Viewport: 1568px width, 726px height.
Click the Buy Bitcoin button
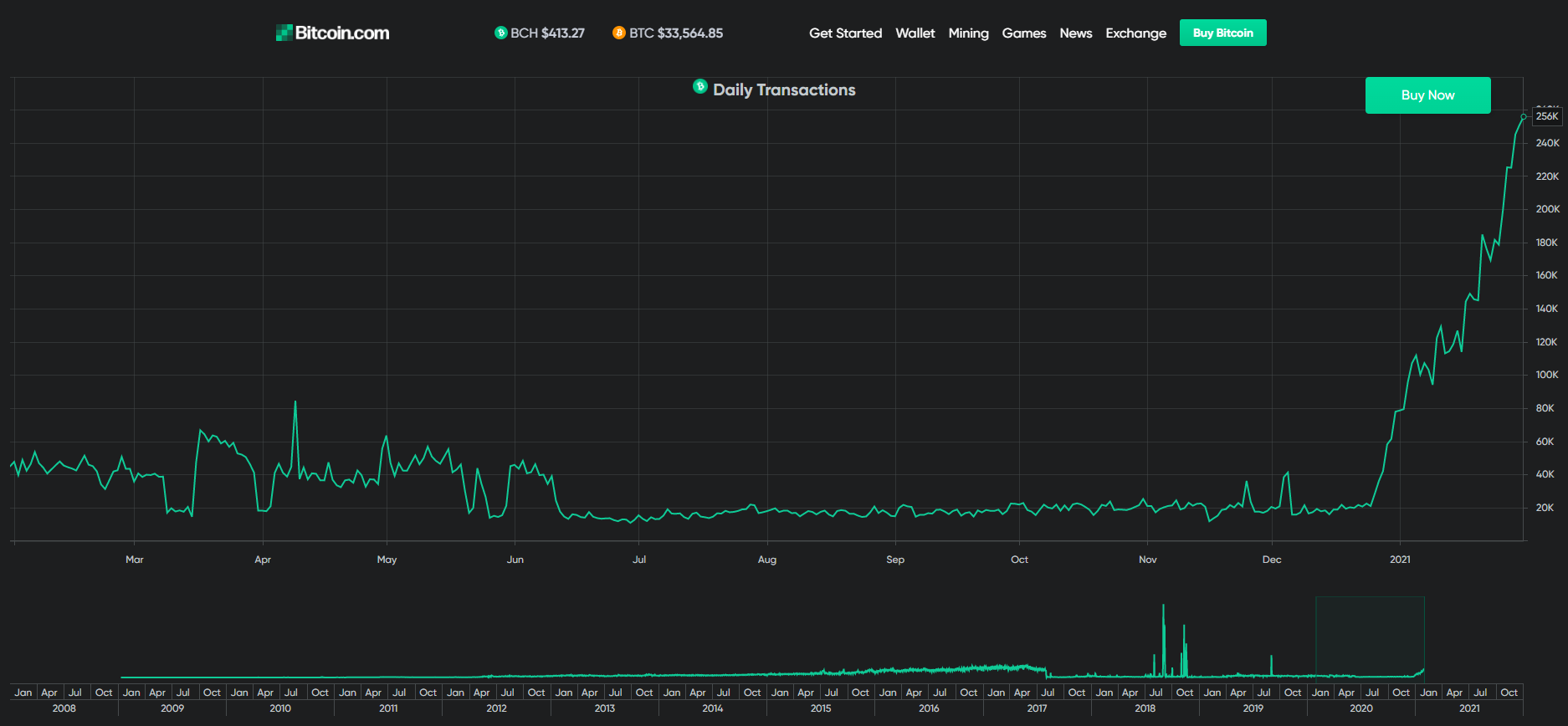[1223, 33]
